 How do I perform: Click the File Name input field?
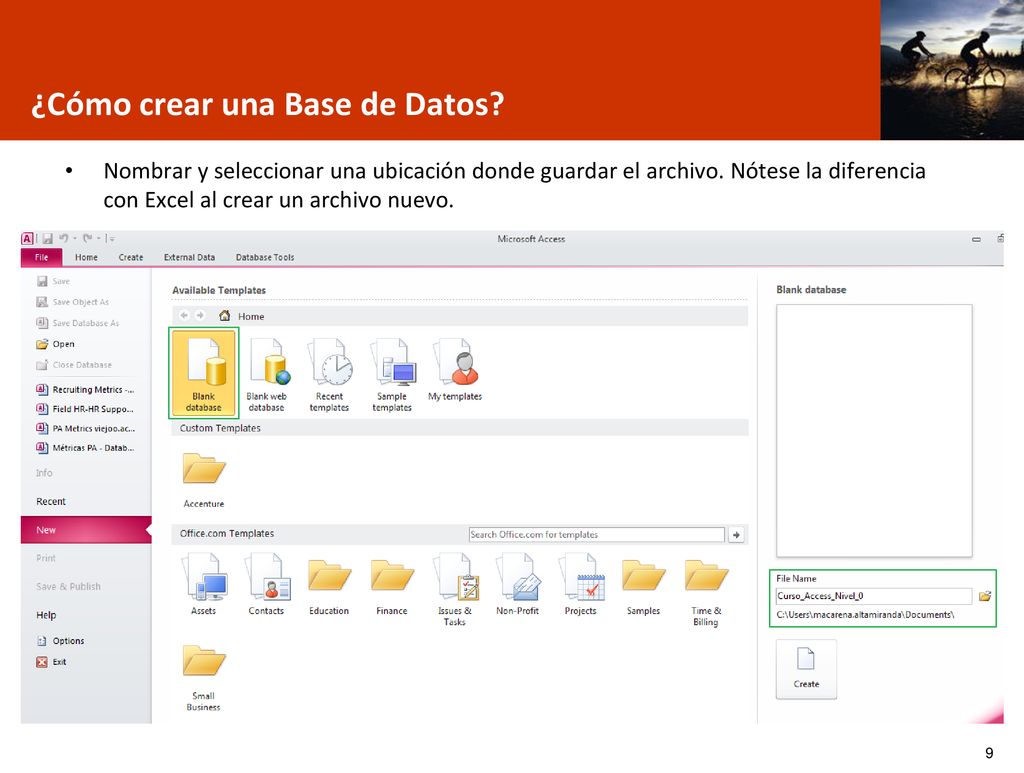[874, 596]
